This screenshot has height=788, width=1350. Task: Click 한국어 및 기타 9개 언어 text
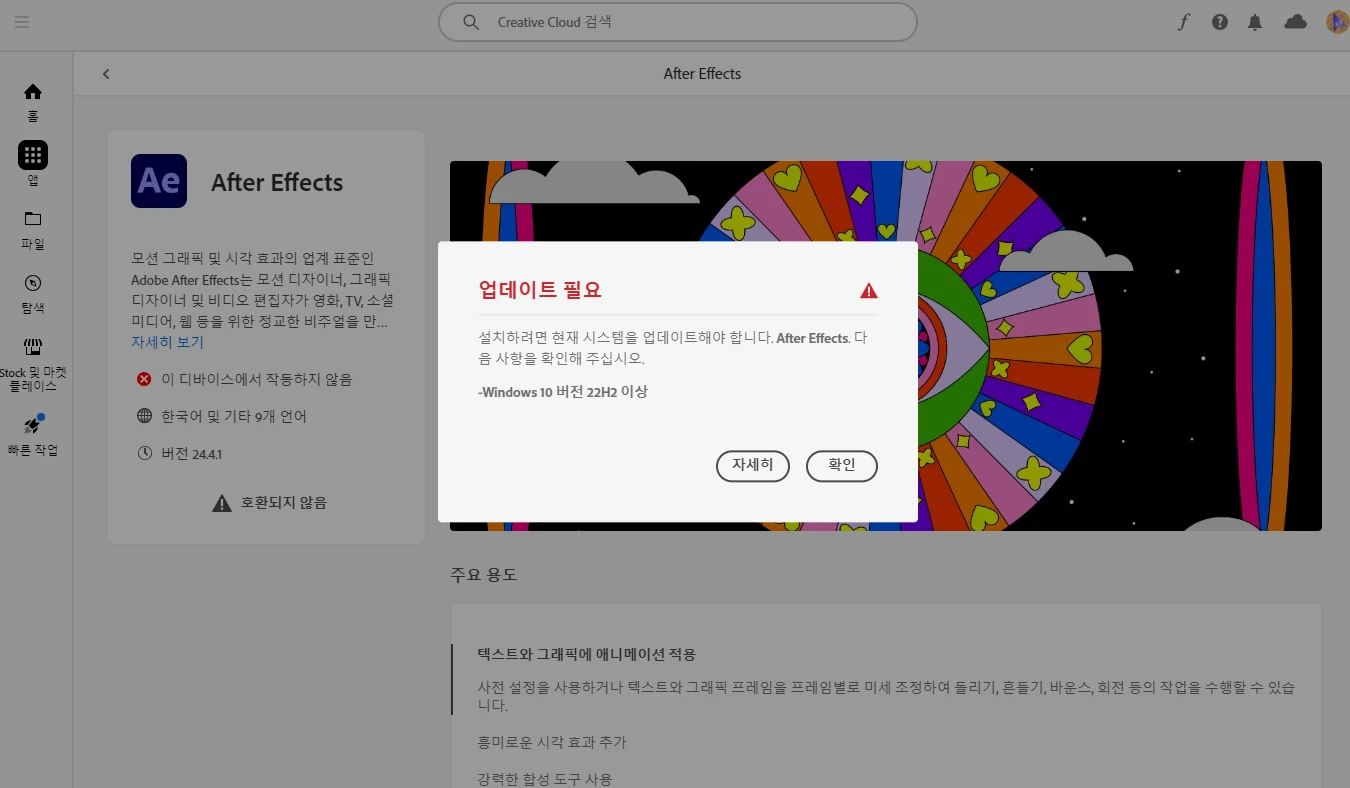[234, 416]
